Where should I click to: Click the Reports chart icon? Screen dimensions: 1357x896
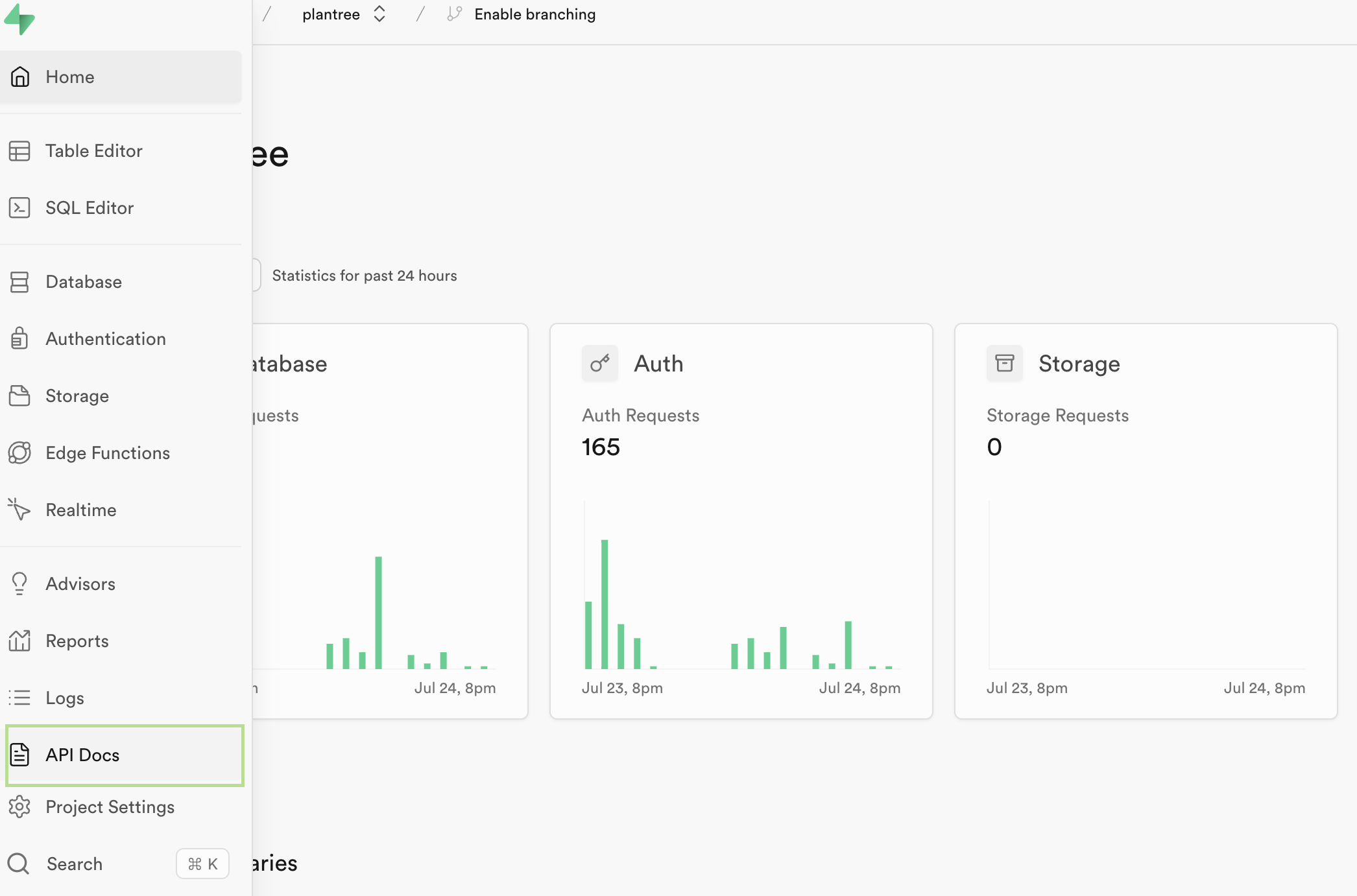[x=19, y=641]
